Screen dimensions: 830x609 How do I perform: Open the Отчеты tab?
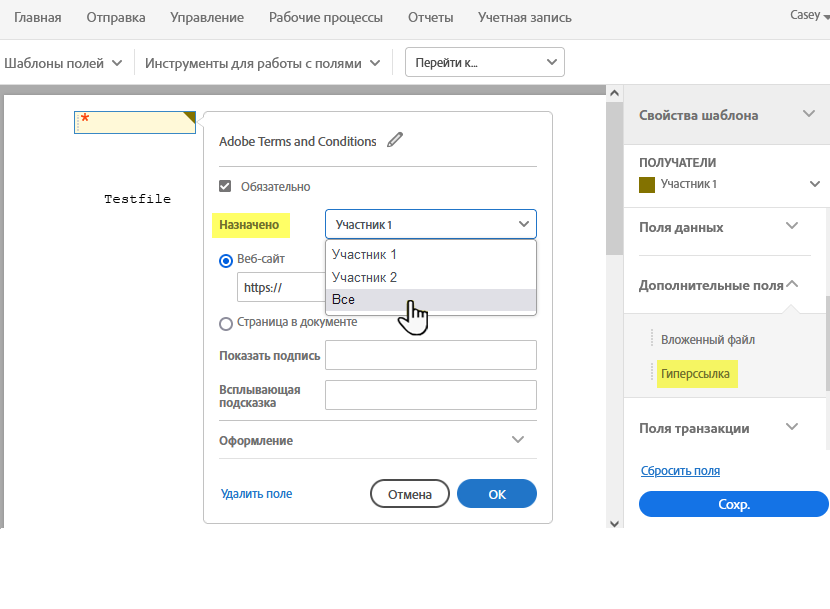pyautogui.click(x=430, y=18)
